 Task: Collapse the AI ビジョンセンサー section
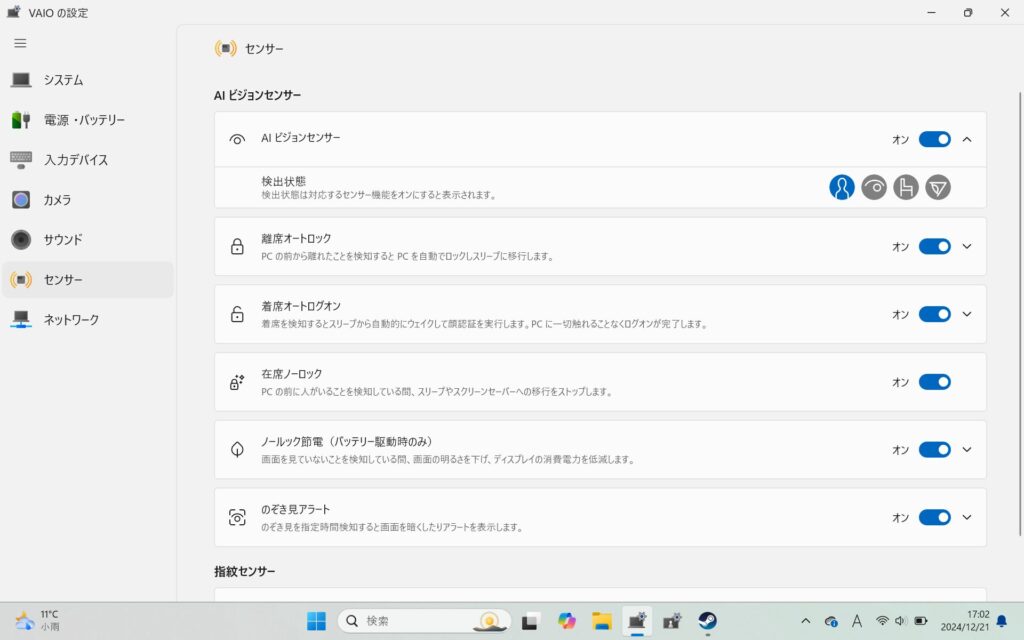point(967,139)
